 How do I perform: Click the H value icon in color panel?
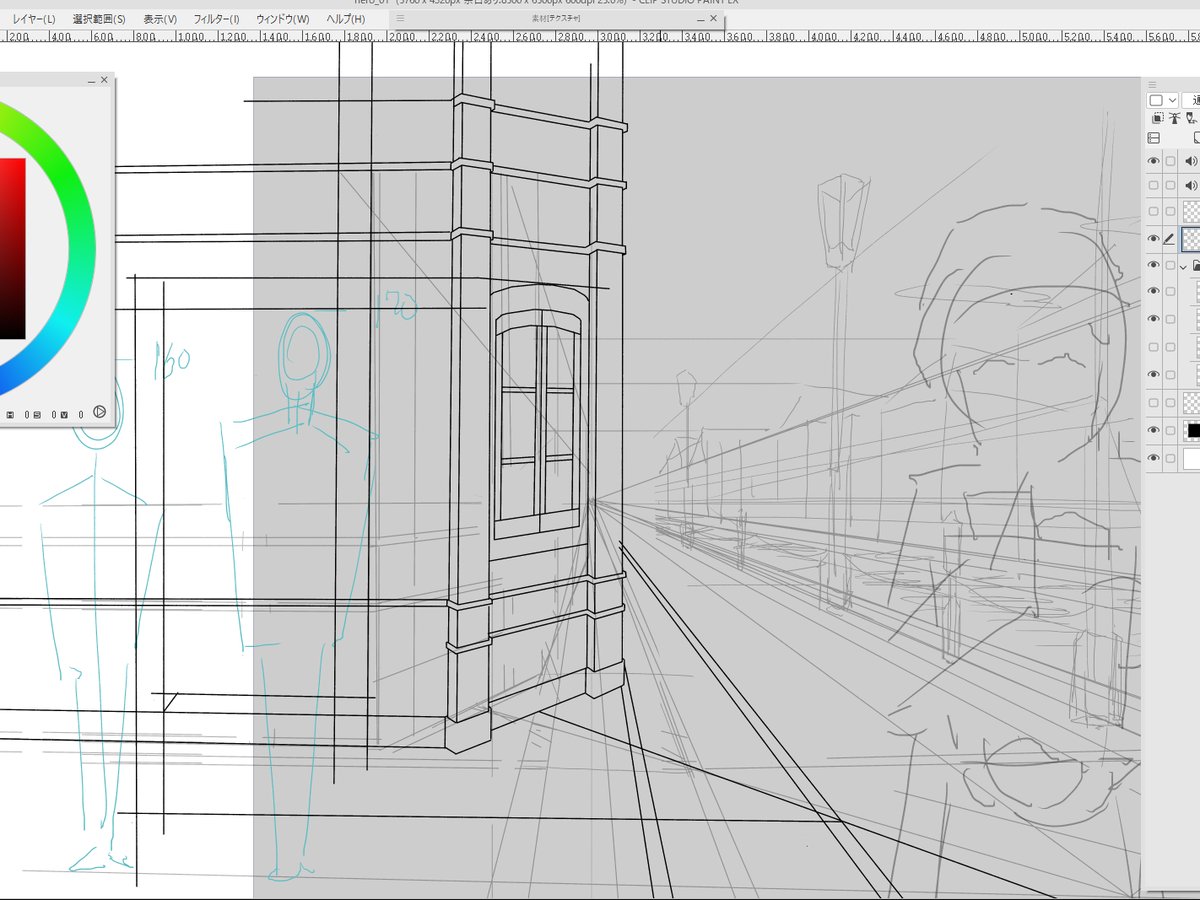pyautogui.click(x=10, y=413)
